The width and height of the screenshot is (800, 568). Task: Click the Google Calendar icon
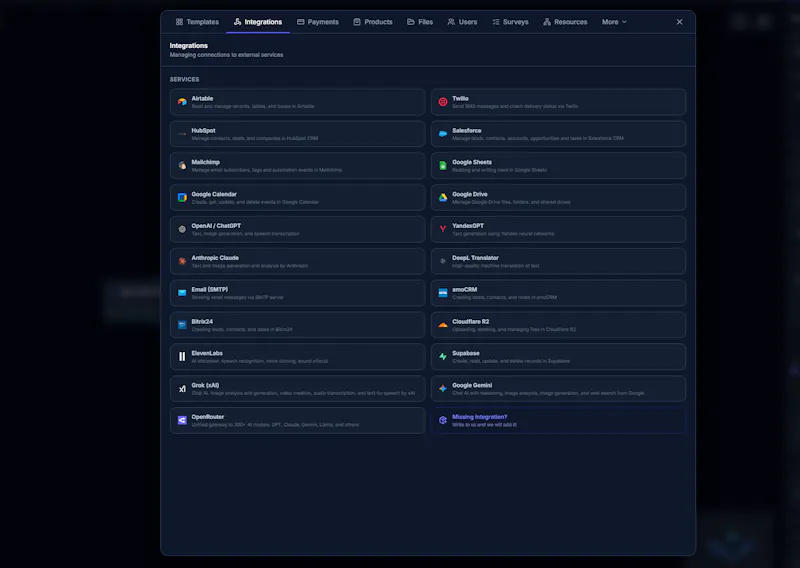point(182,197)
